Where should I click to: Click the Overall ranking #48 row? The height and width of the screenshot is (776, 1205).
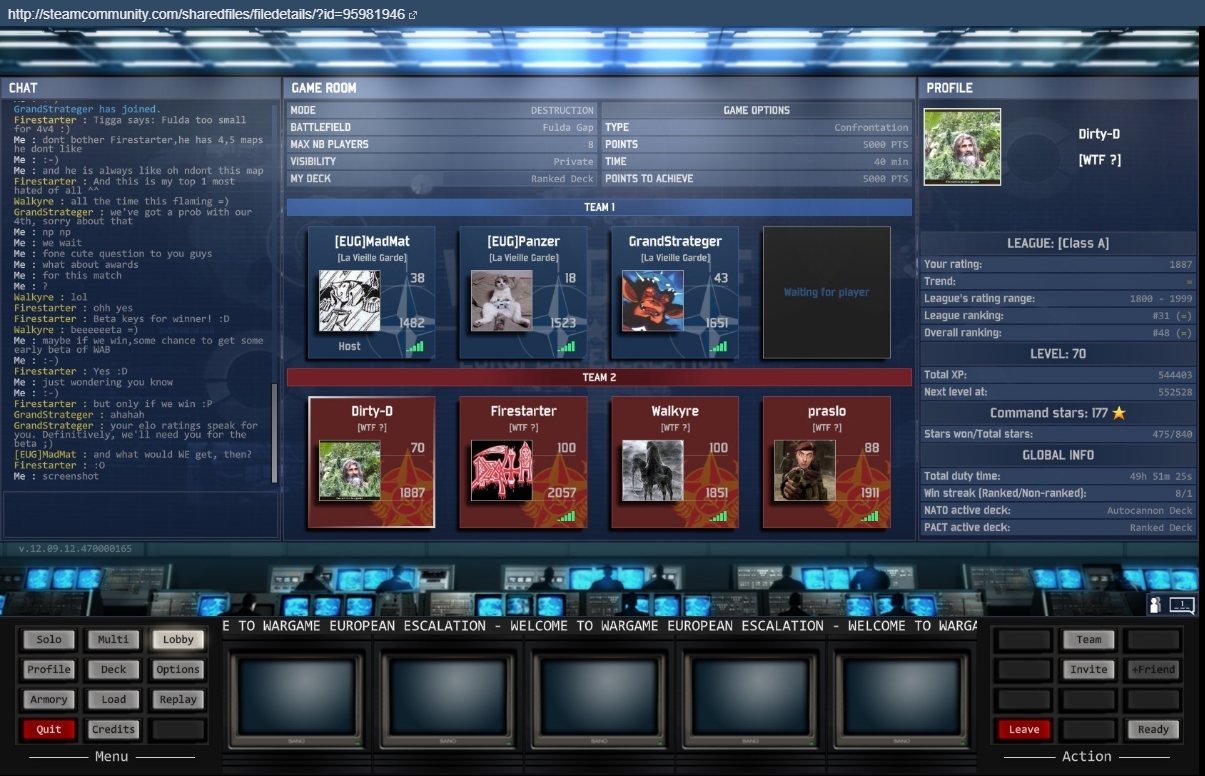(1058, 333)
